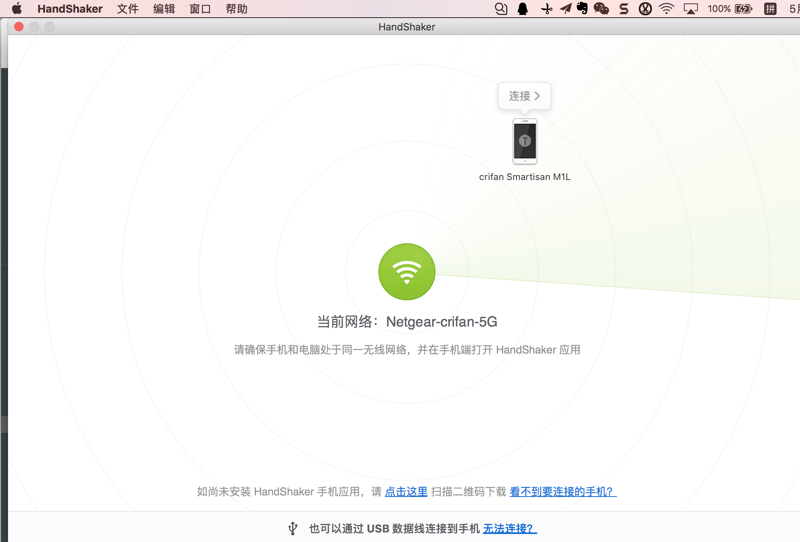
Task: Click the HandShaker window title text
Action: point(407,27)
